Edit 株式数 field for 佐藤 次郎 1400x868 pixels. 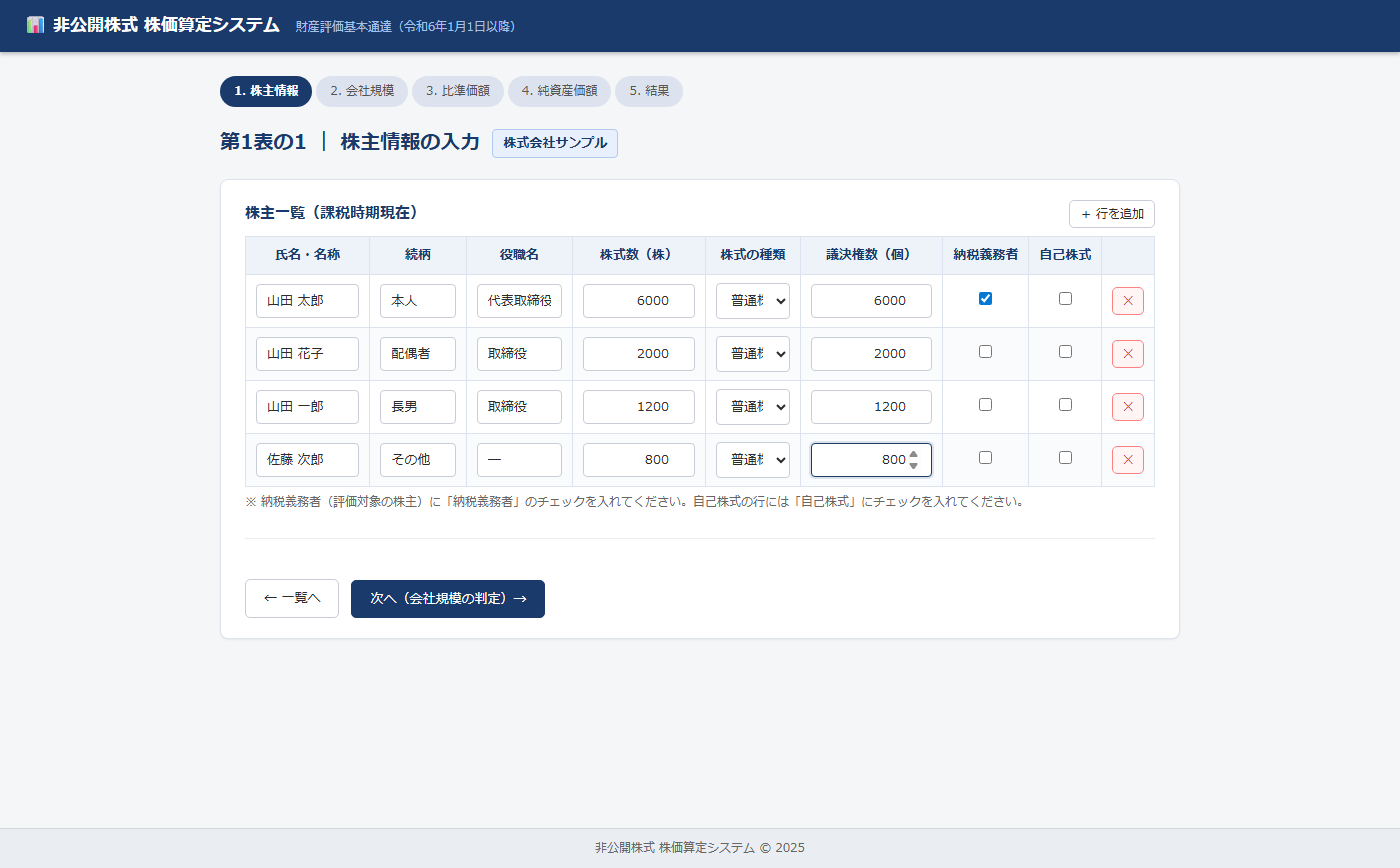[639, 460]
